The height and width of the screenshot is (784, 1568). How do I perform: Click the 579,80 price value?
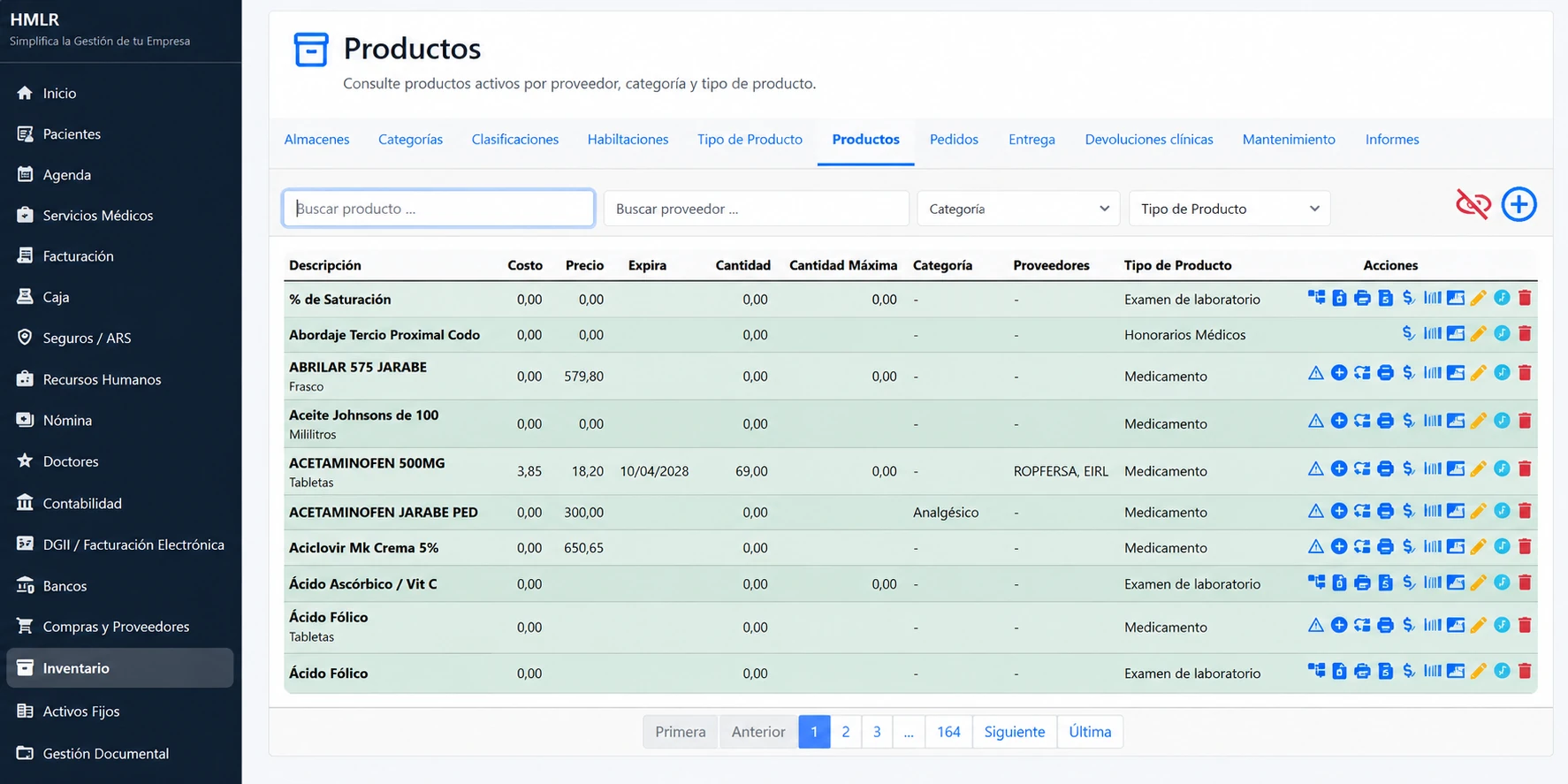(x=584, y=376)
